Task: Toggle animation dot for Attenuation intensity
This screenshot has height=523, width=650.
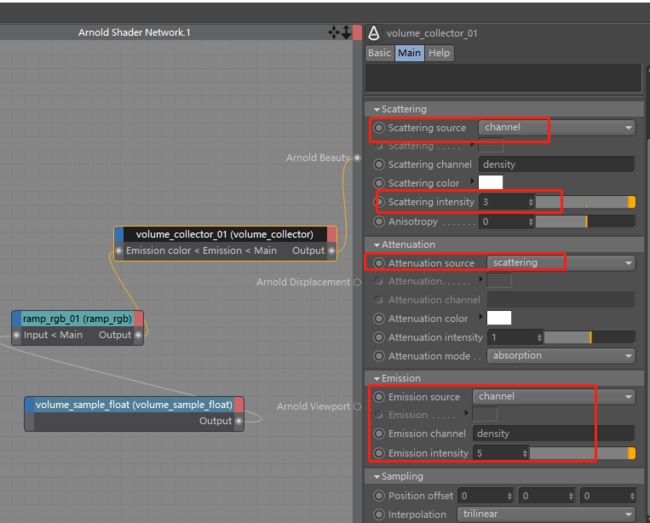Action: [379, 338]
